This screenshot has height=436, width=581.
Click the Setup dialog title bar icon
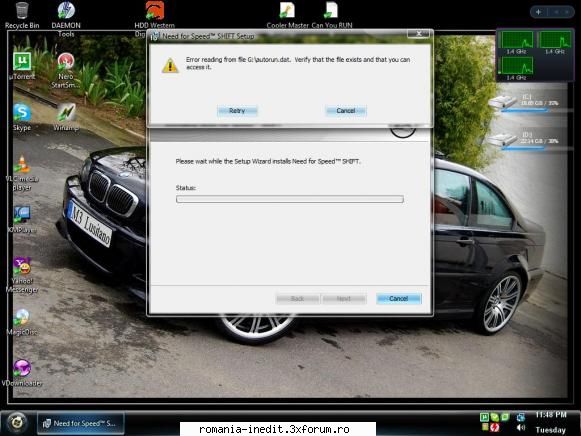coord(155,36)
